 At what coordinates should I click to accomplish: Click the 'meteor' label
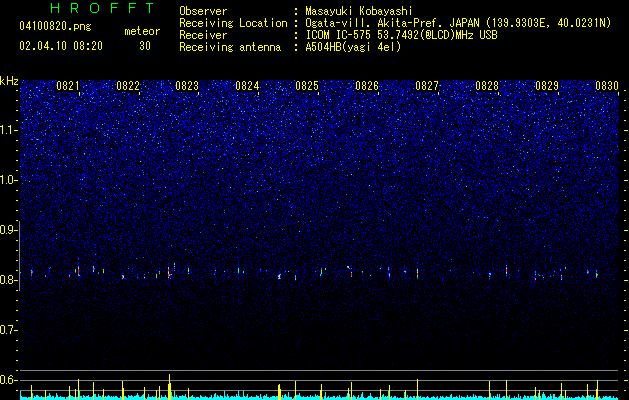coord(142,31)
